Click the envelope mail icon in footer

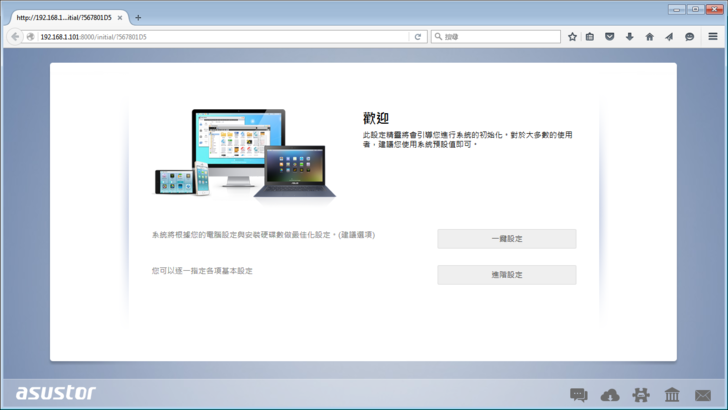[x=703, y=395]
